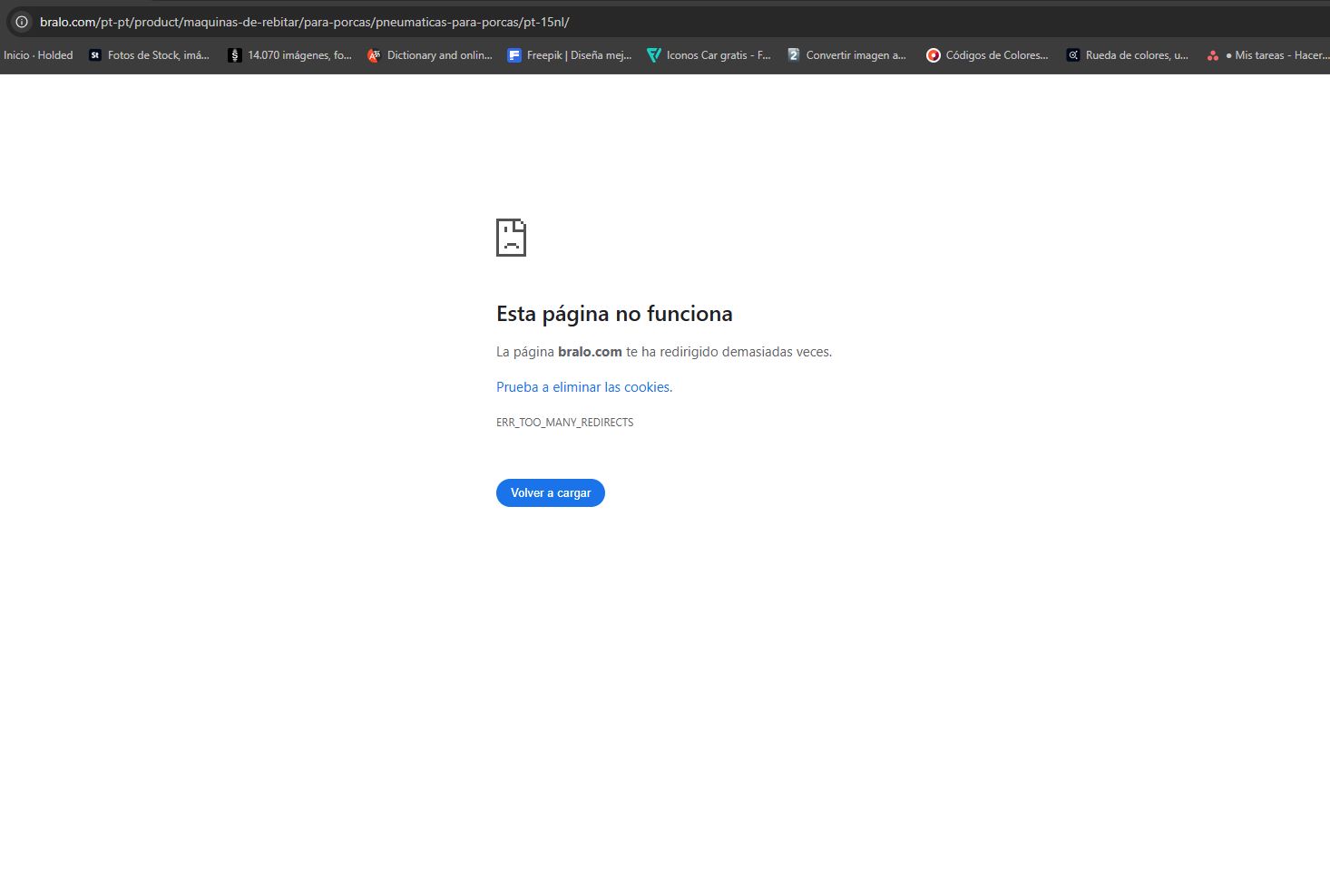1330x896 pixels.
Task: Open the Convertir imagen bookmark
Action: coord(847,55)
